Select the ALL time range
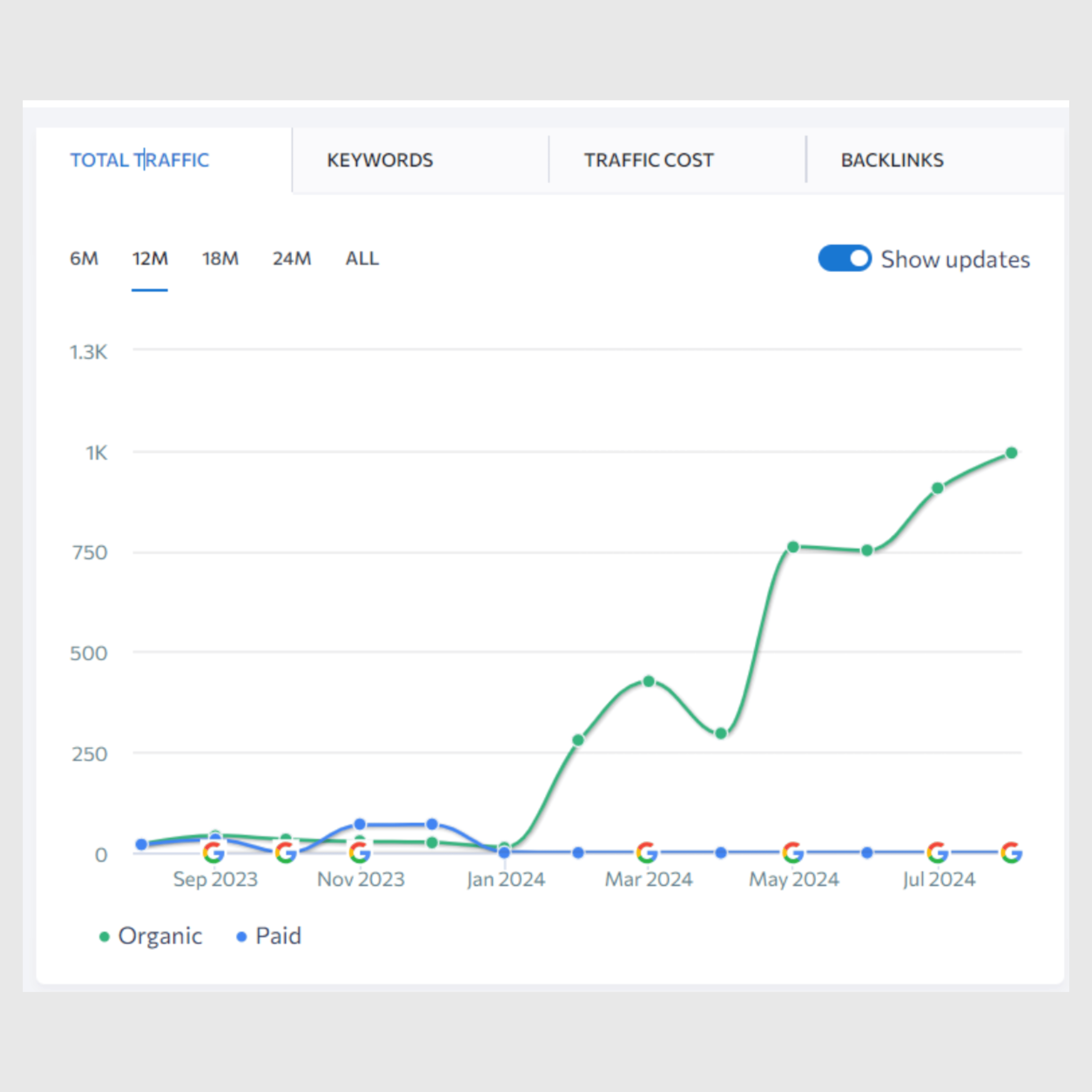1092x1092 pixels. (x=362, y=259)
